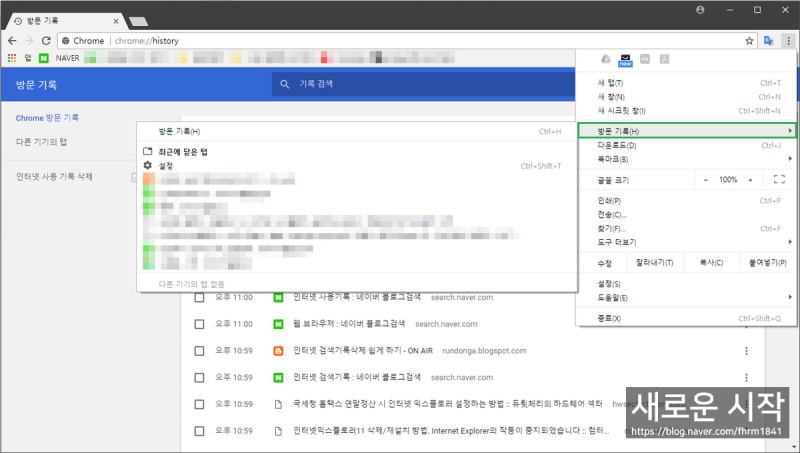This screenshot has height=453, width=800.
Task: Open Chrome 방문 기록 sidebar link
Action: [47, 118]
